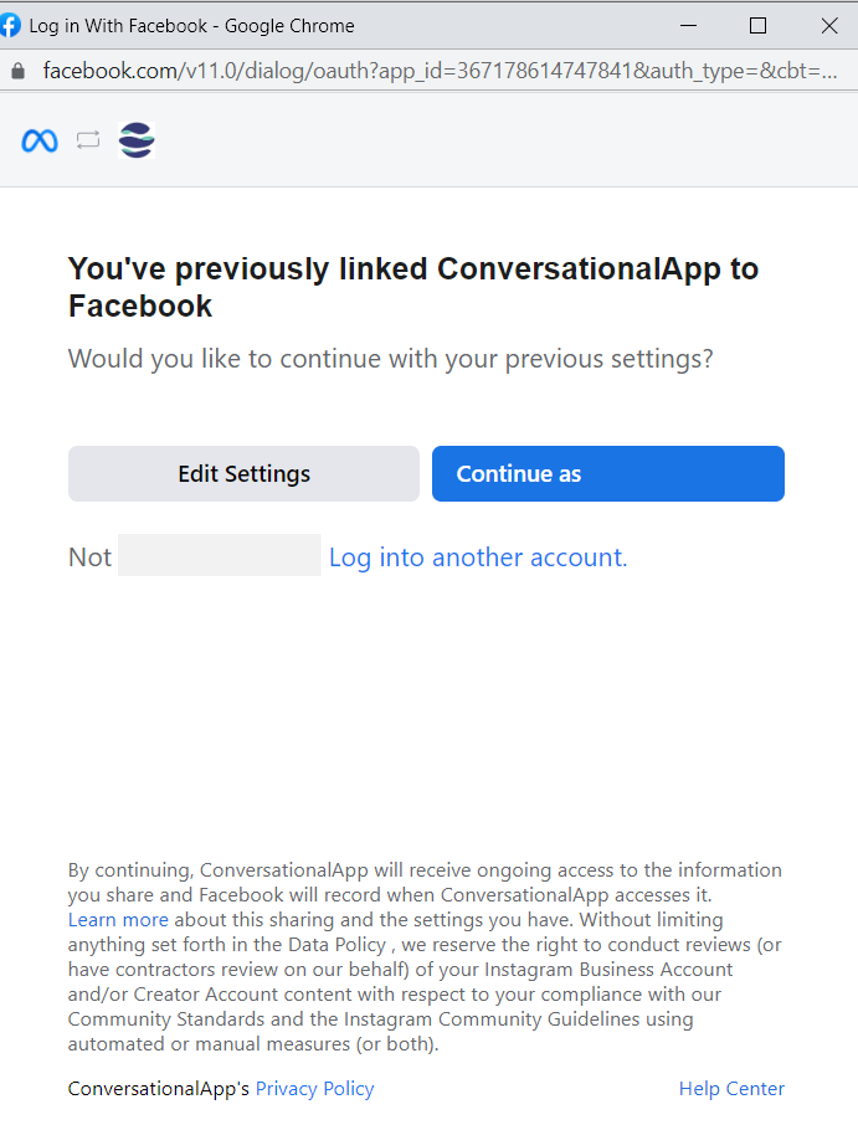Click the 'Log in With Facebook' window title text
The width and height of the screenshot is (858, 1125).
coord(191,26)
